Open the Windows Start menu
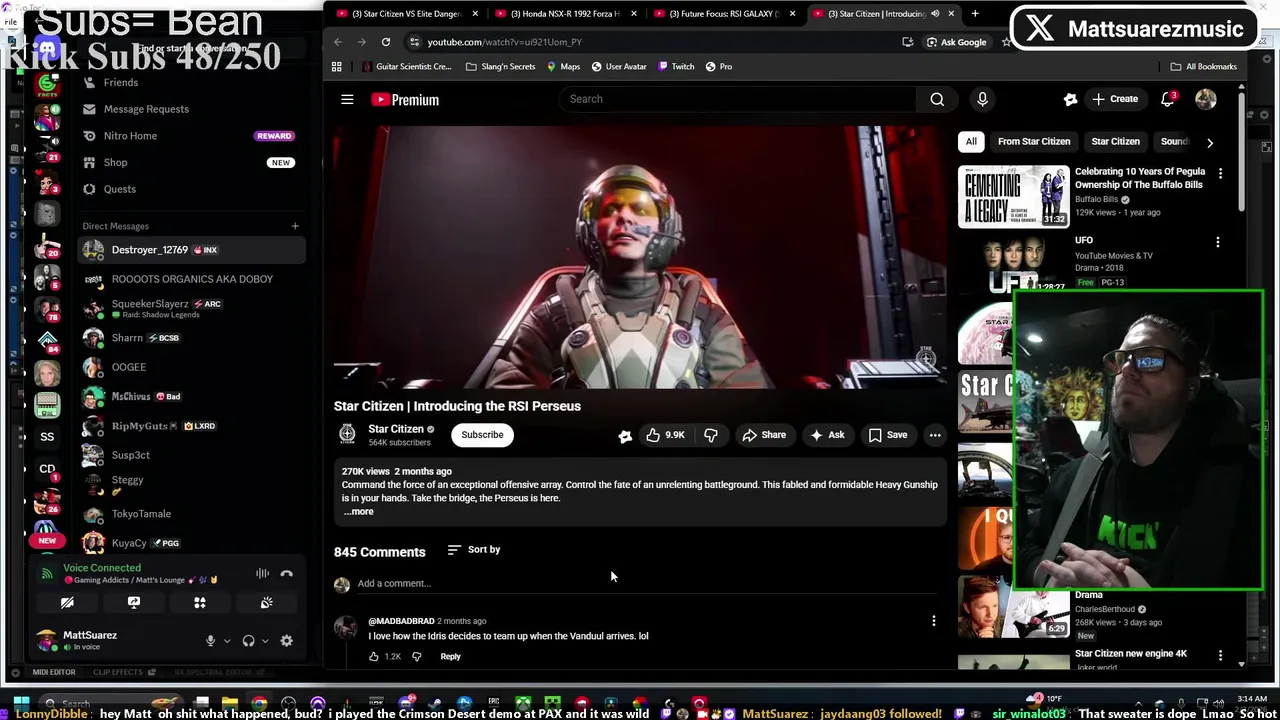 pyautogui.click(x=22, y=703)
